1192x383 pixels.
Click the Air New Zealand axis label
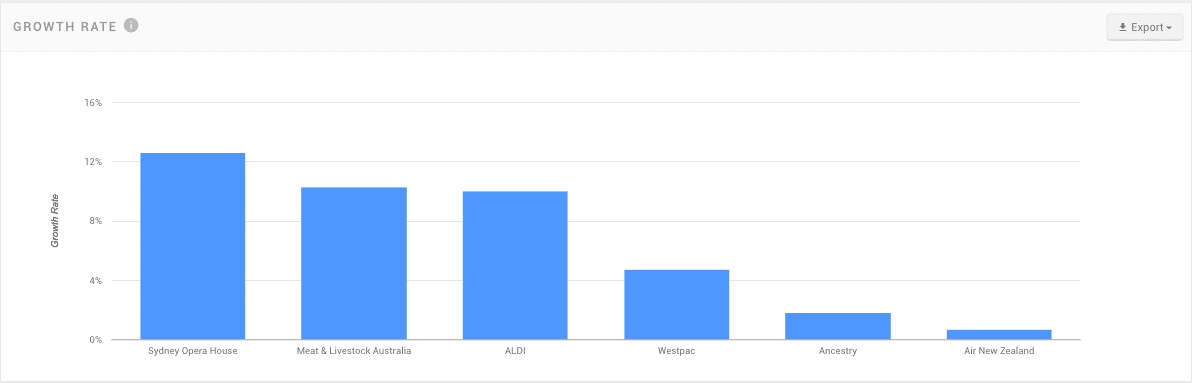click(999, 351)
